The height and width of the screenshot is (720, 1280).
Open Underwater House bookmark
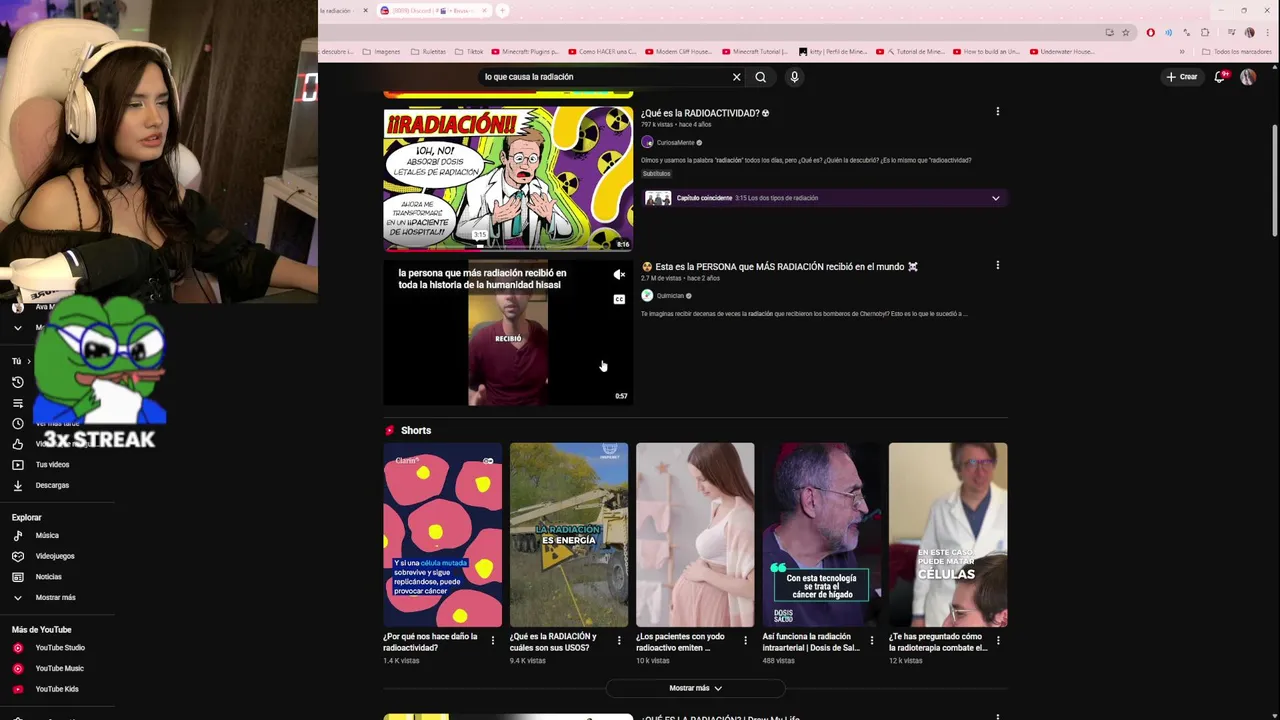1061,52
